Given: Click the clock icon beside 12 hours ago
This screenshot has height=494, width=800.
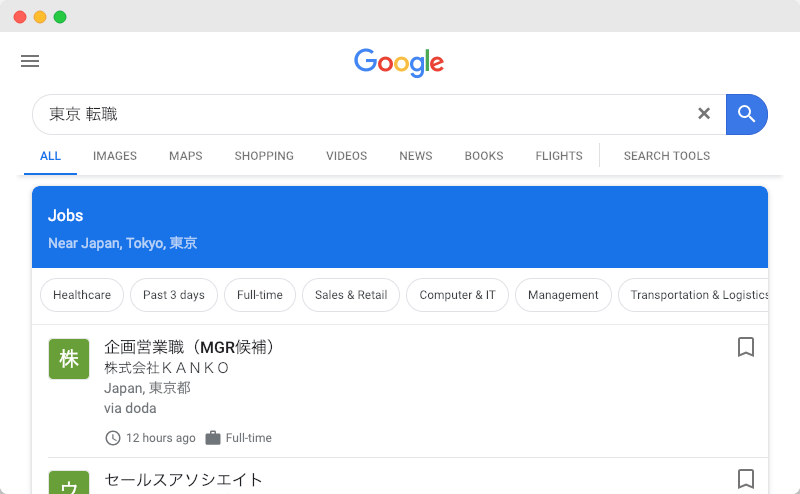Looking at the screenshot, I should pyautogui.click(x=113, y=438).
